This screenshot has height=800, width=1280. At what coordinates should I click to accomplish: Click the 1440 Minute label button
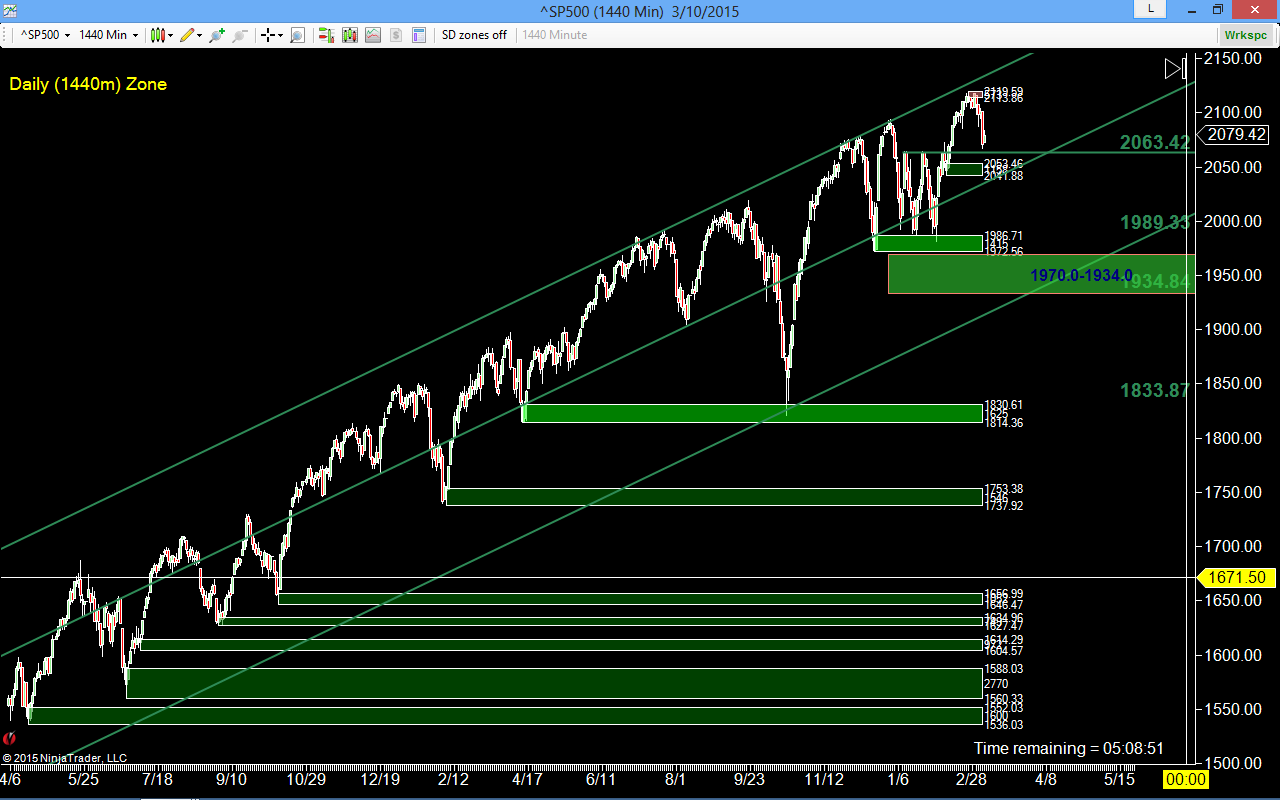(555, 35)
